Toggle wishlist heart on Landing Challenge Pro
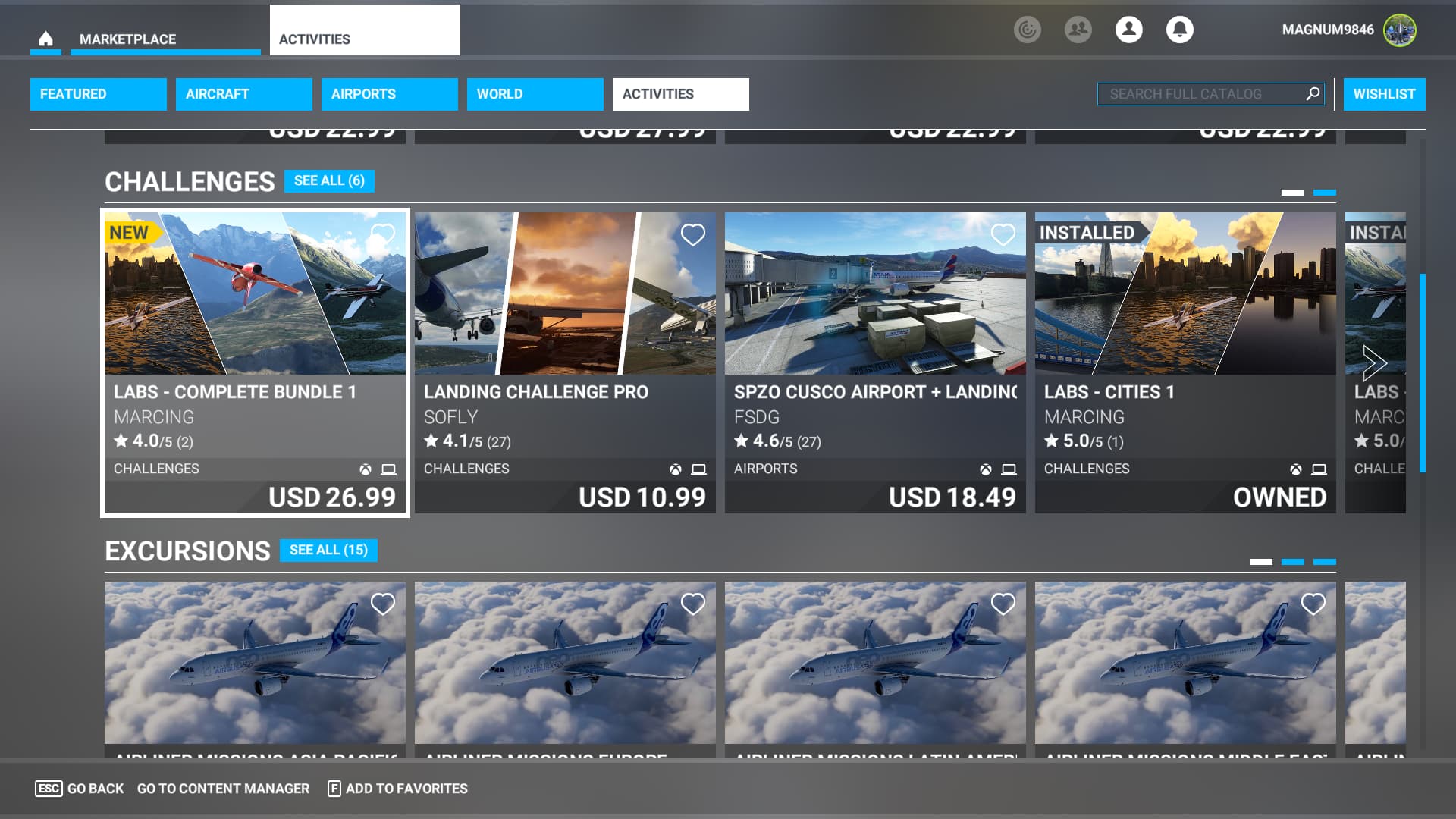 (x=692, y=235)
